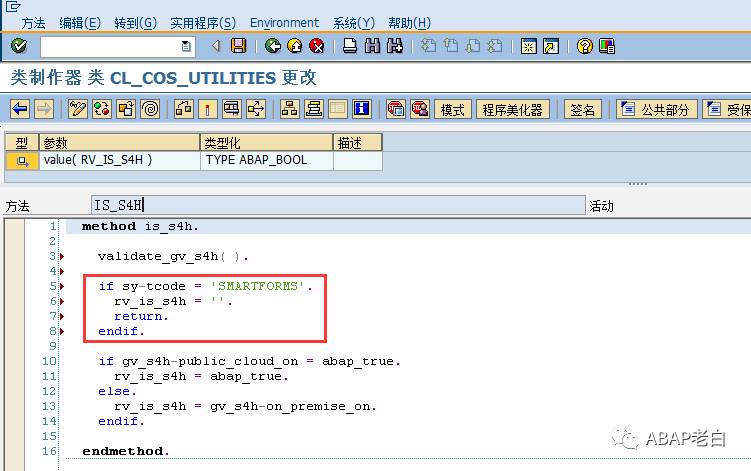The height and width of the screenshot is (471, 751).
Task: Click the Print icon
Action: [350, 46]
